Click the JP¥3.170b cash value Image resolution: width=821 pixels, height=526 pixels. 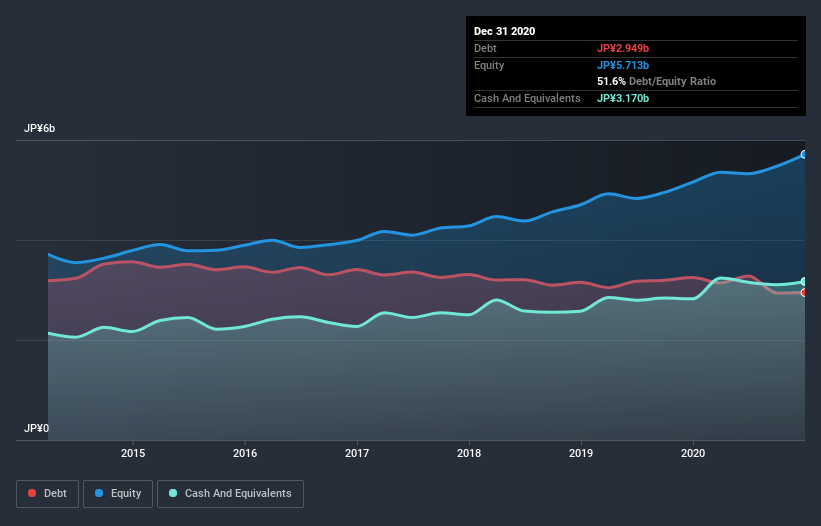point(623,98)
